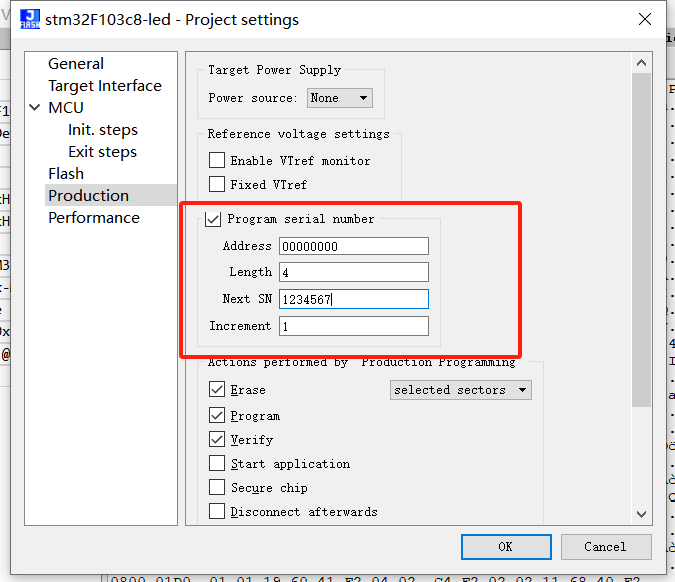Toggle the Fixed VTref checkbox

coord(217,184)
